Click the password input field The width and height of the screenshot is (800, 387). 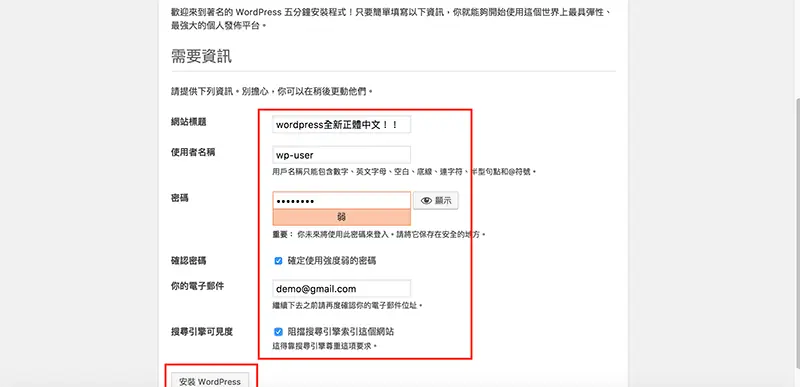pos(341,201)
